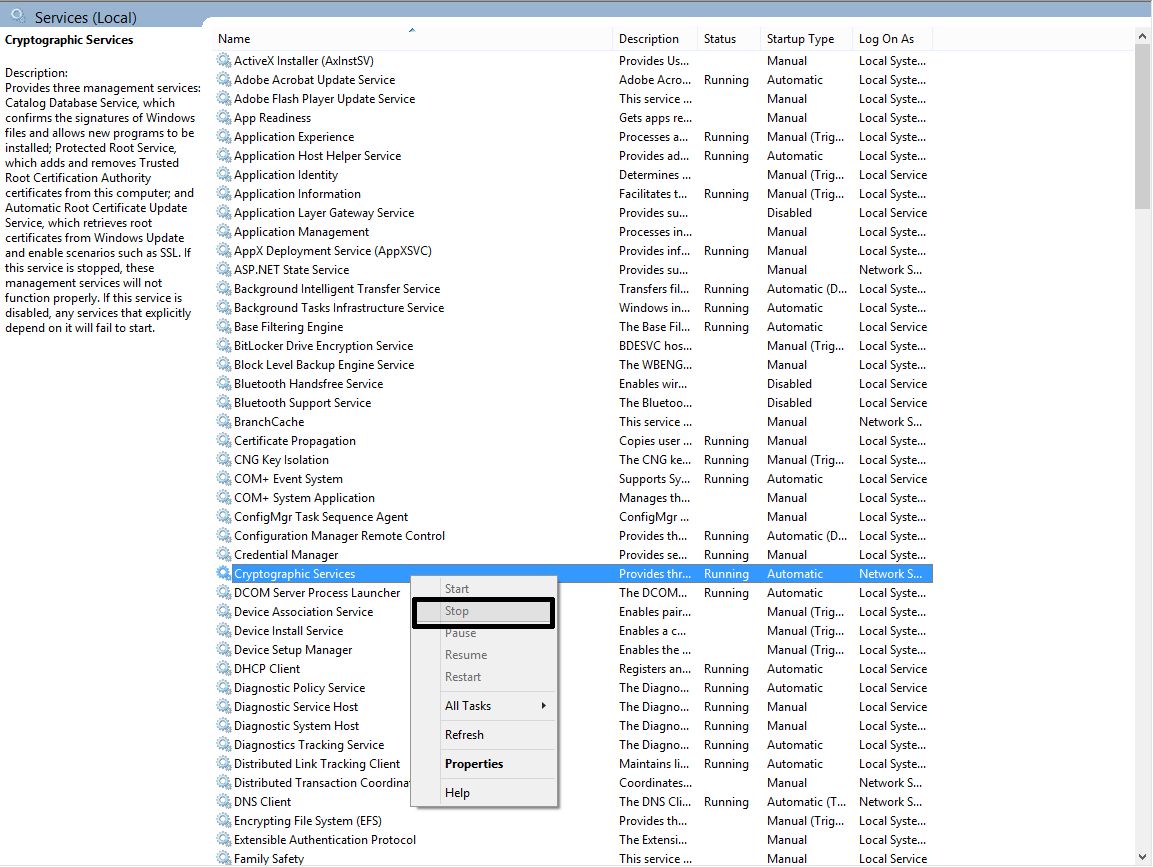Click the Base Filtering Engine gear icon
The width and height of the screenshot is (1153, 867).
click(x=224, y=327)
